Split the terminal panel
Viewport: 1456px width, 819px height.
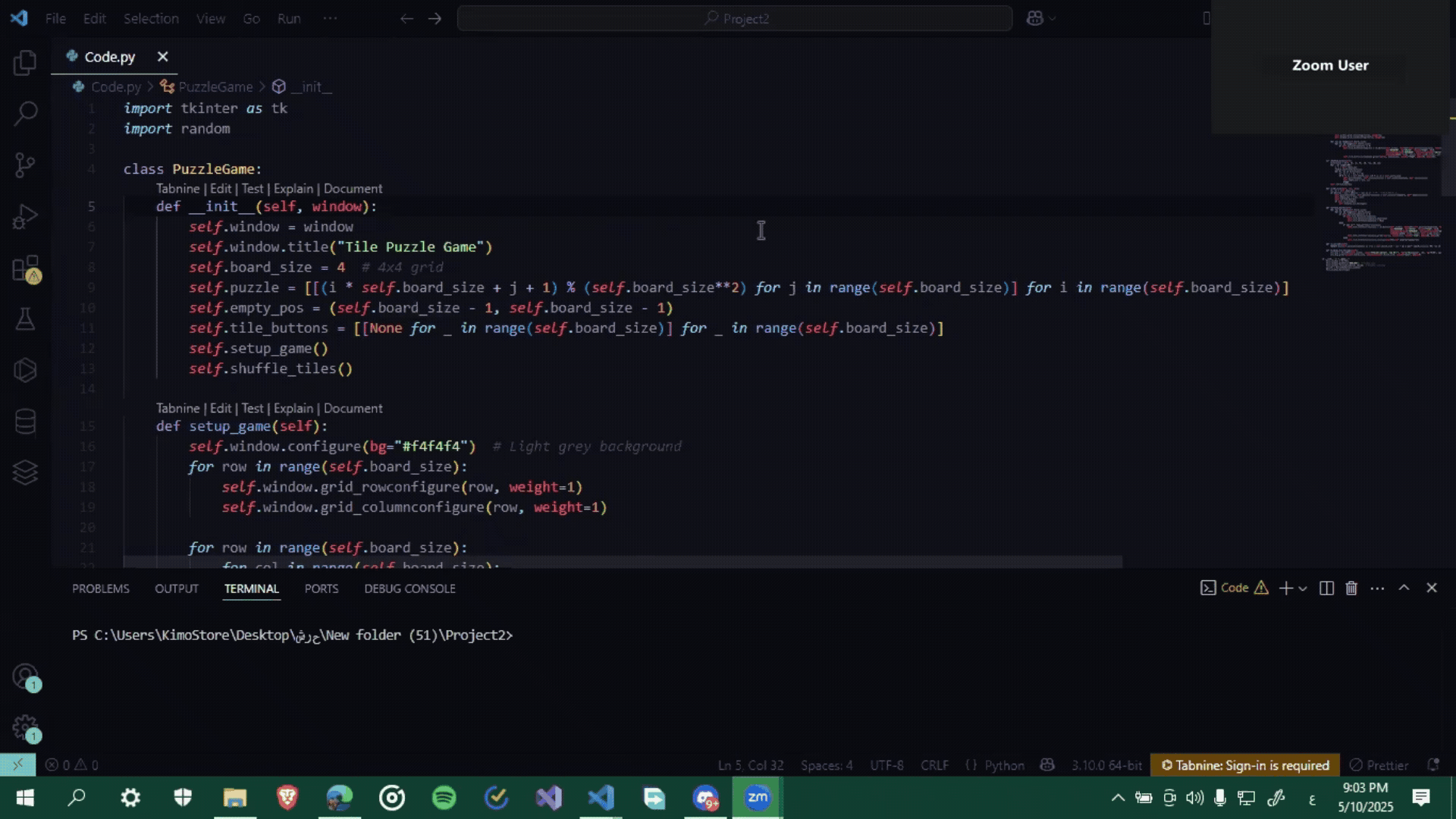pyautogui.click(x=1326, y=588)
